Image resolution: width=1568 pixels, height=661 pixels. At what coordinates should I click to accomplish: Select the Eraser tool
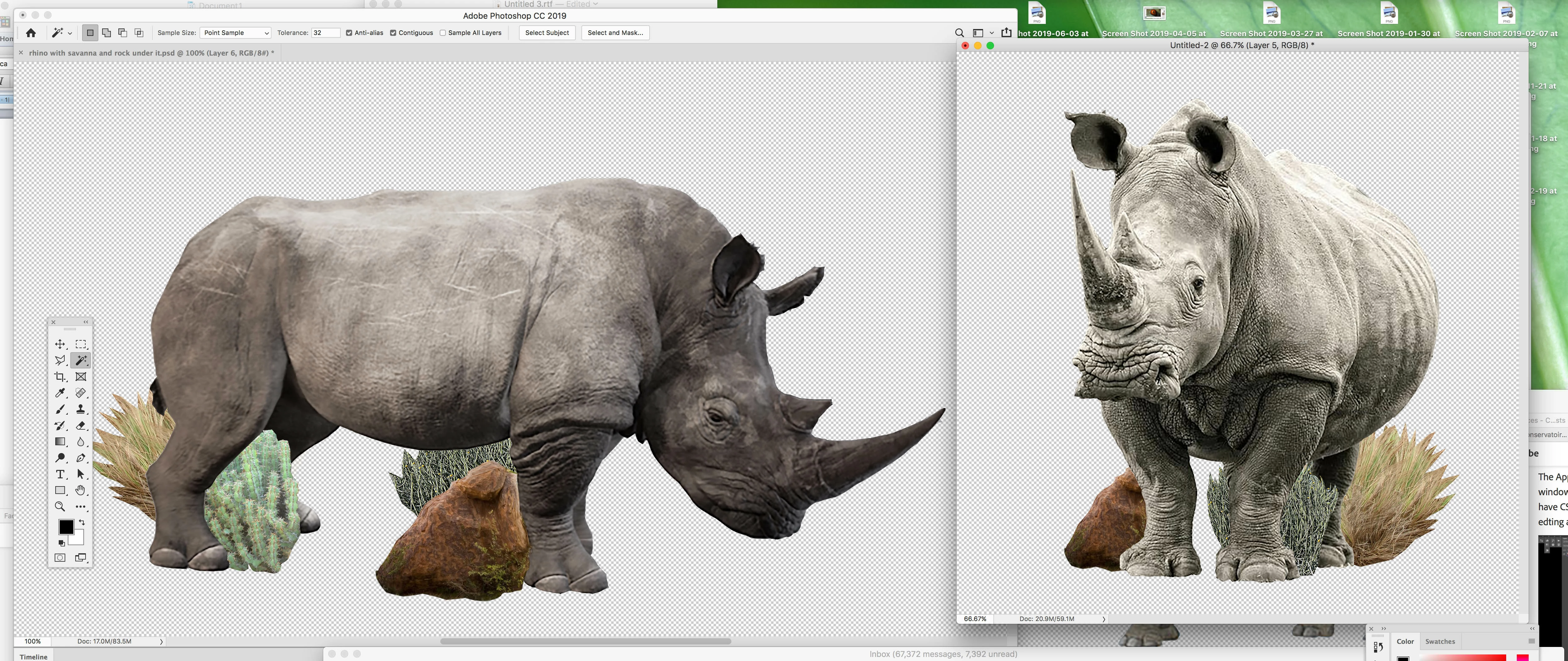click(x=80, y=426)
